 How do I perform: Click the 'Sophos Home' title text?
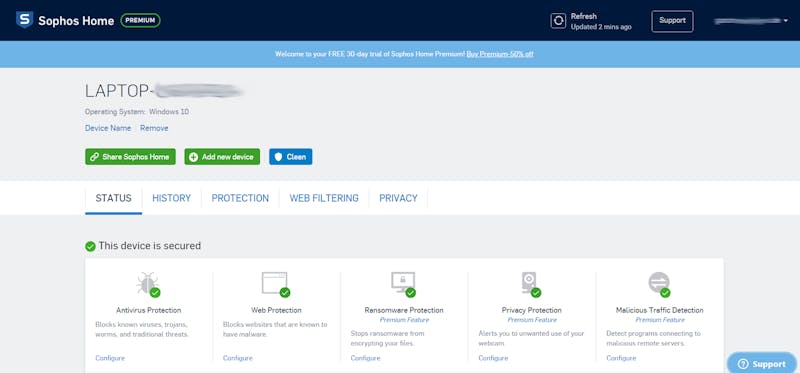76,21
